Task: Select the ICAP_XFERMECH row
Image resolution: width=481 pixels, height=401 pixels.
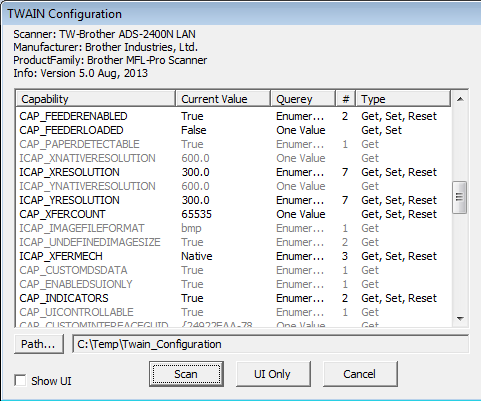Action: pos(233,256)
